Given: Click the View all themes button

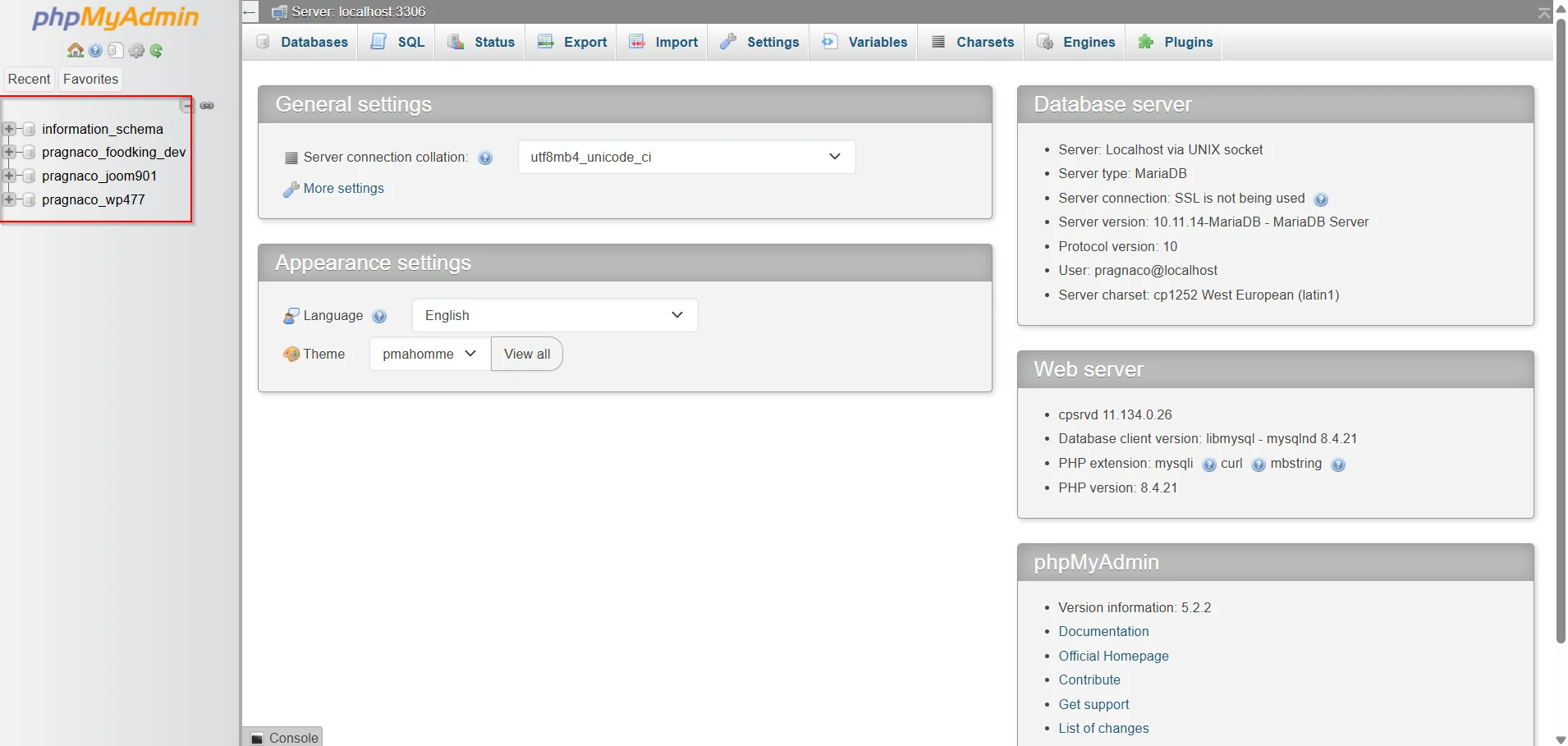Looking at the screenshot, I should coord(527,354).
